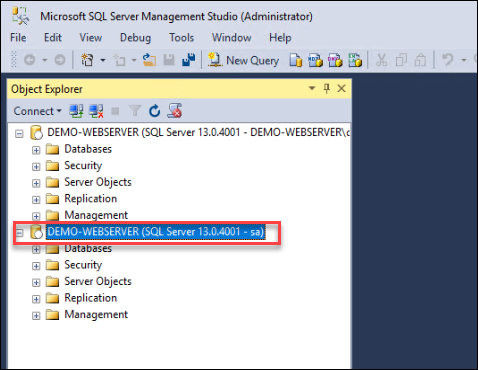The width and height of the screenshot is (478, 370).
Task: Open the New Project dropdown arrow
Action: click(x=103, y=60)
